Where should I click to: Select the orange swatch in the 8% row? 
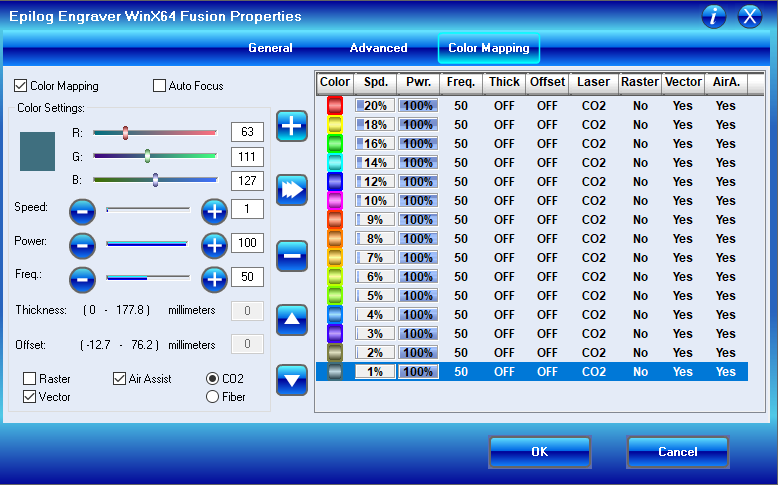point(335,239)
